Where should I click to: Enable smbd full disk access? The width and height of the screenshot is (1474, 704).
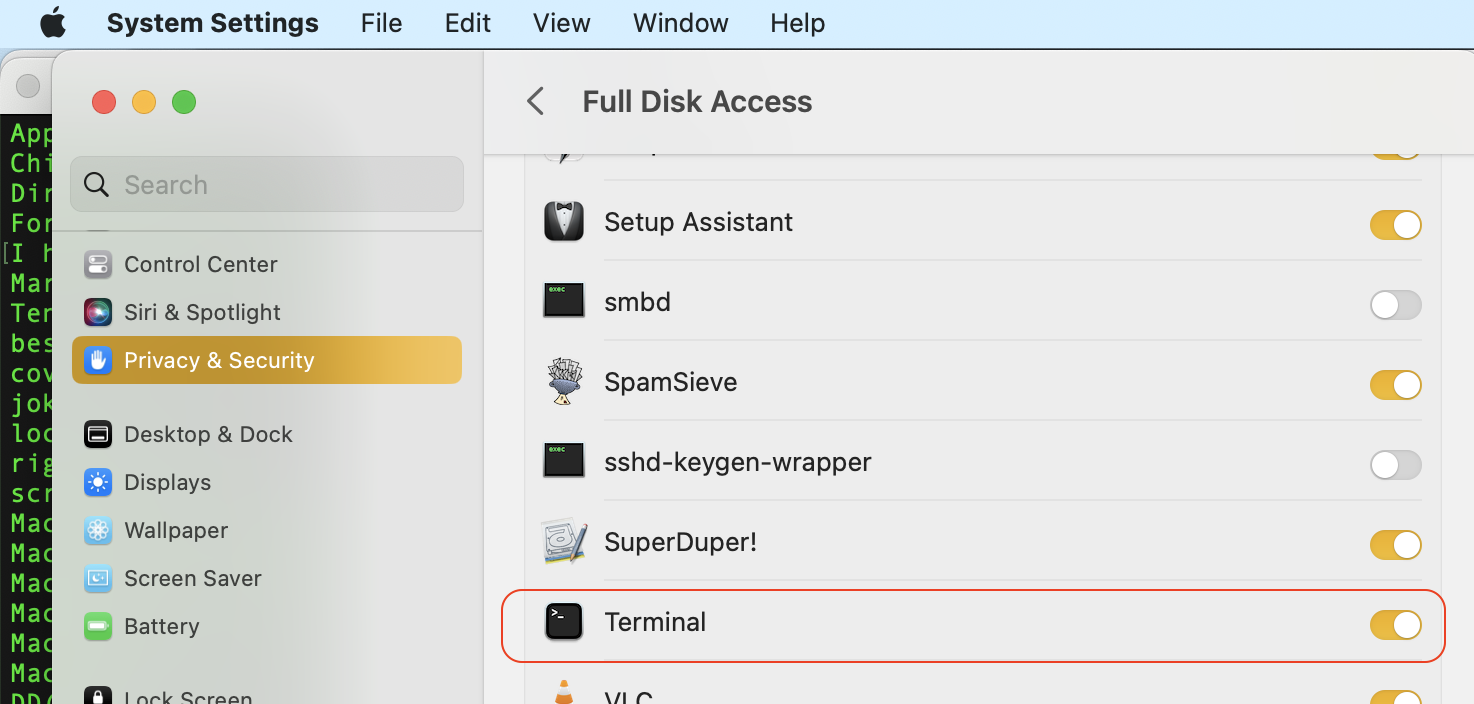click(x=1396, y=305)
